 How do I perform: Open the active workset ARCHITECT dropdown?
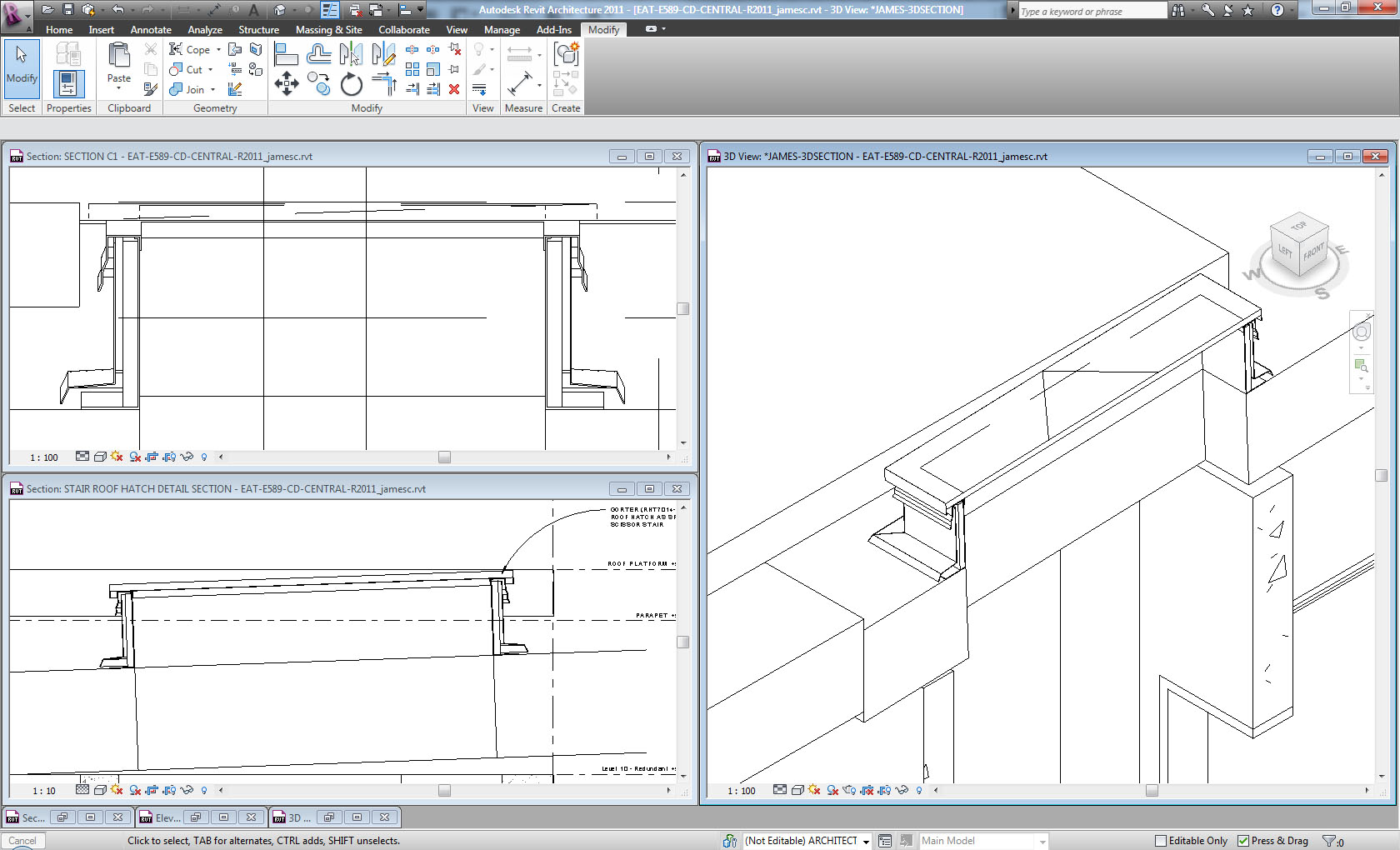click(x=866, y=841)
